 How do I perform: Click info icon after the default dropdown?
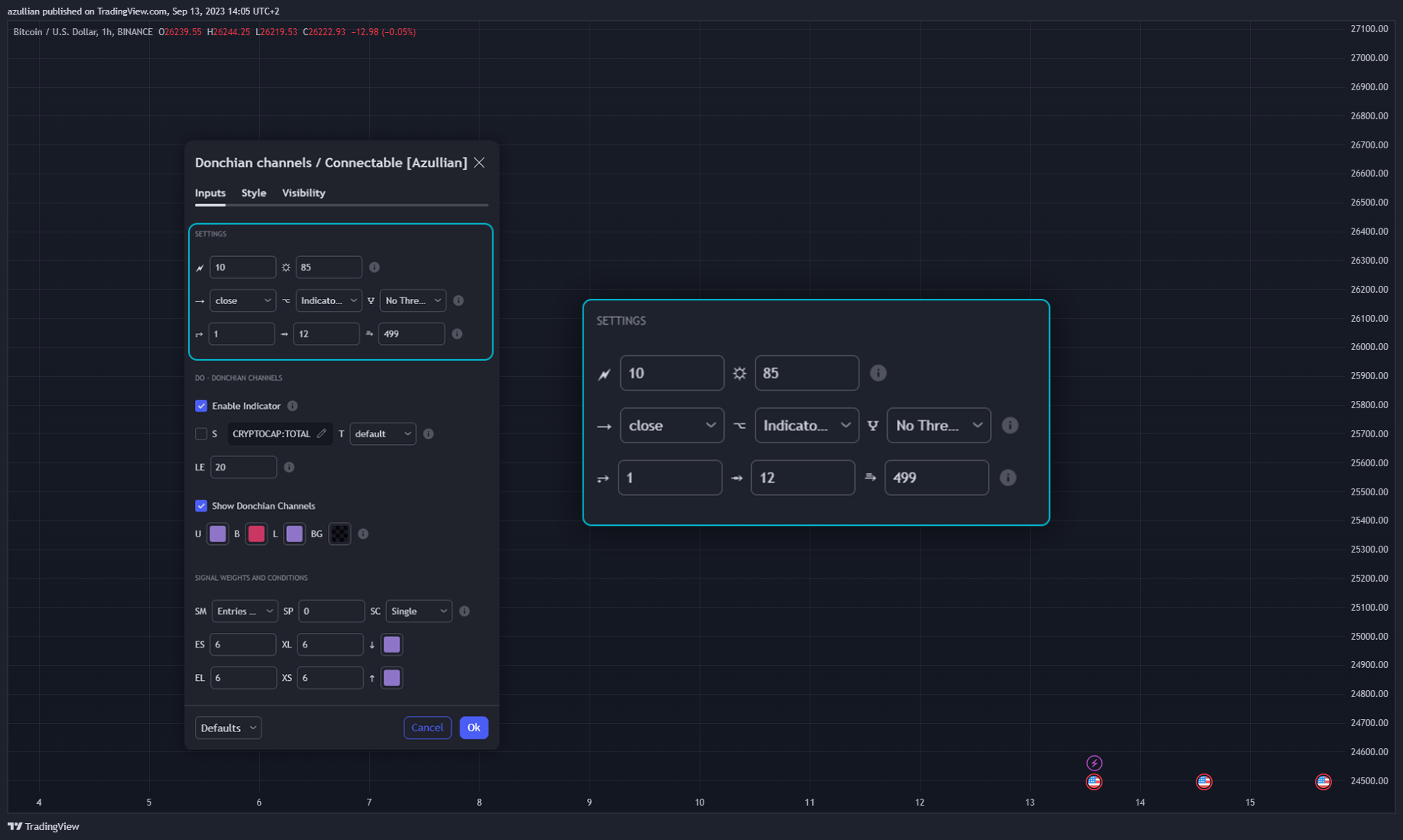tap(429, 434)
